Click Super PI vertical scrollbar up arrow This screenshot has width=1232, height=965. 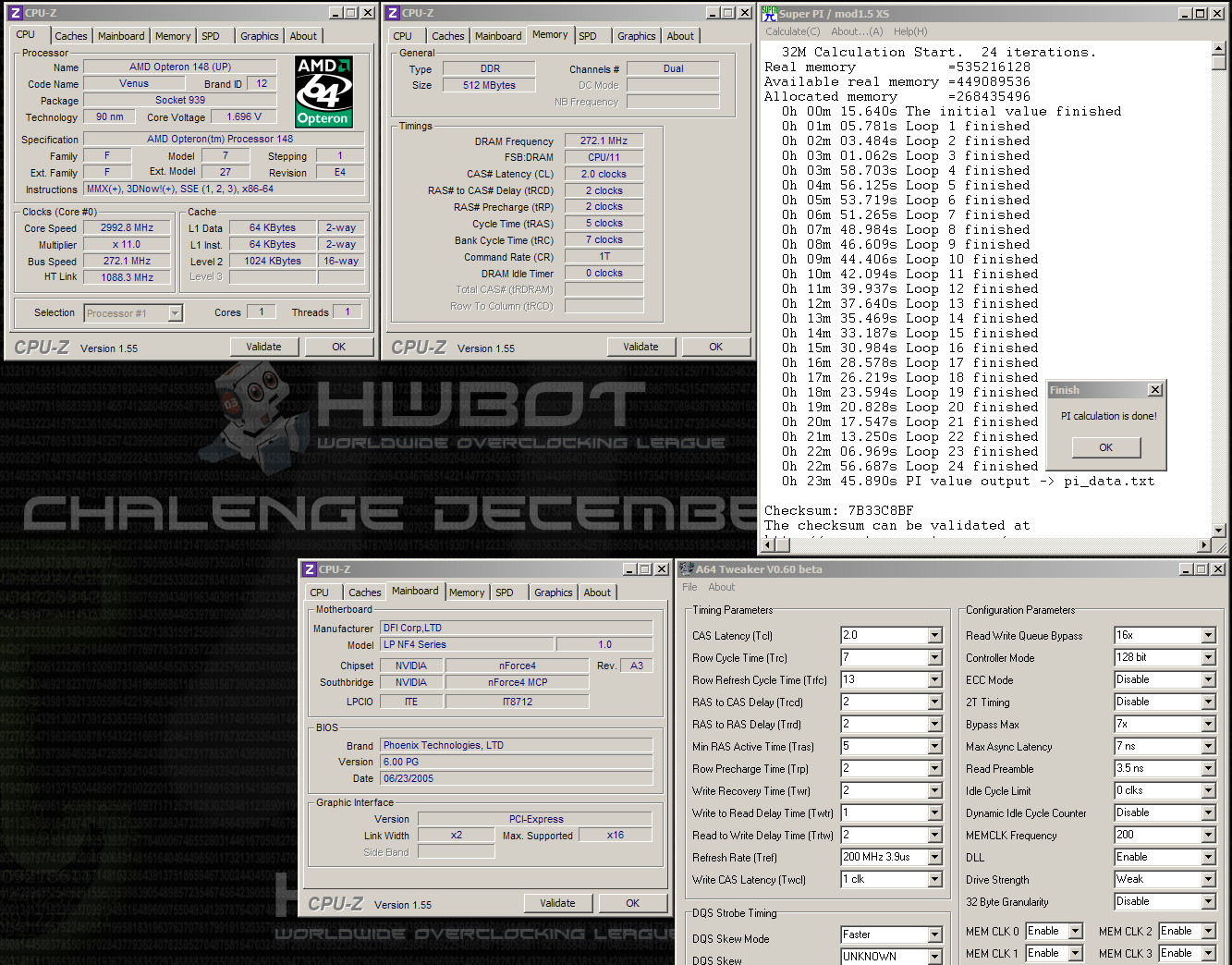1219,49
